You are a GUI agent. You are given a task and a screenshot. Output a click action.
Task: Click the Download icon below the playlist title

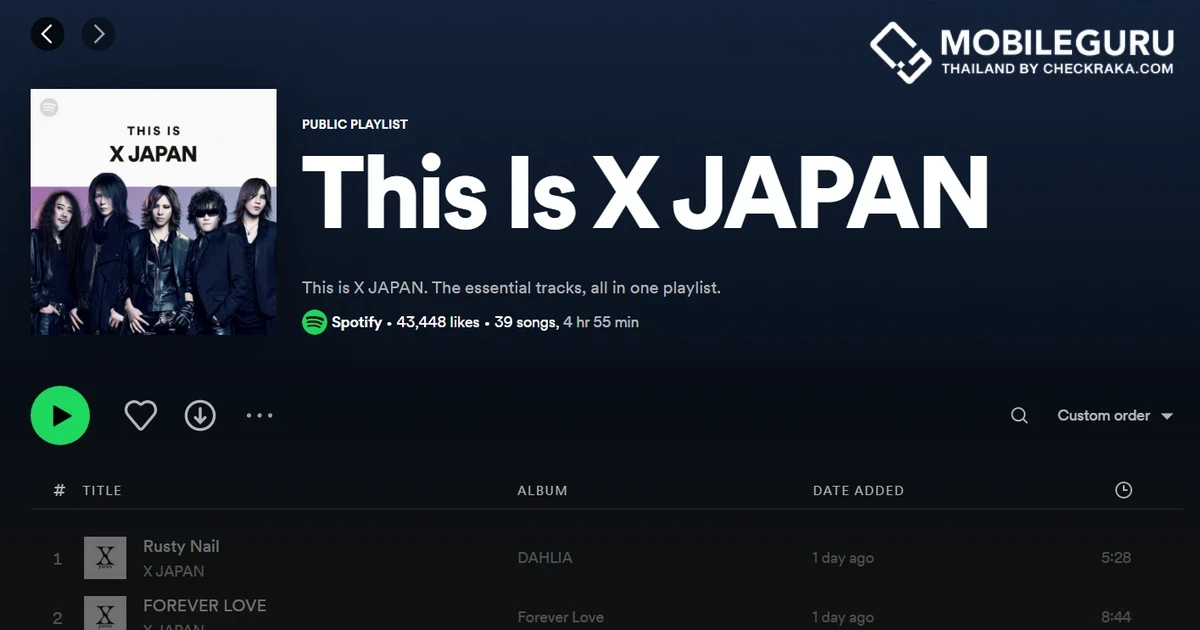pyautogui.click(x=200, y=415)
